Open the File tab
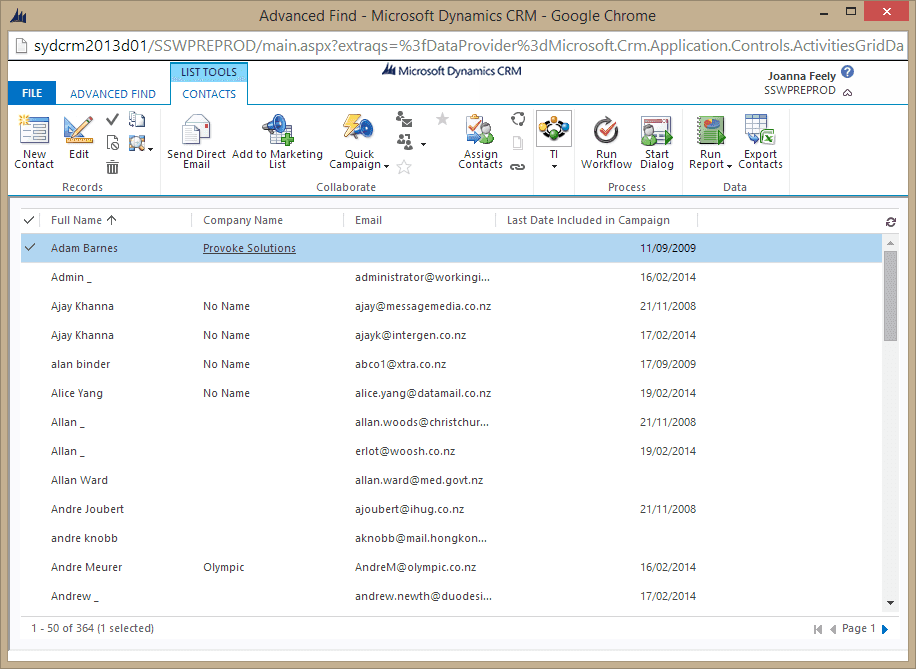 [x=32, y=93]
